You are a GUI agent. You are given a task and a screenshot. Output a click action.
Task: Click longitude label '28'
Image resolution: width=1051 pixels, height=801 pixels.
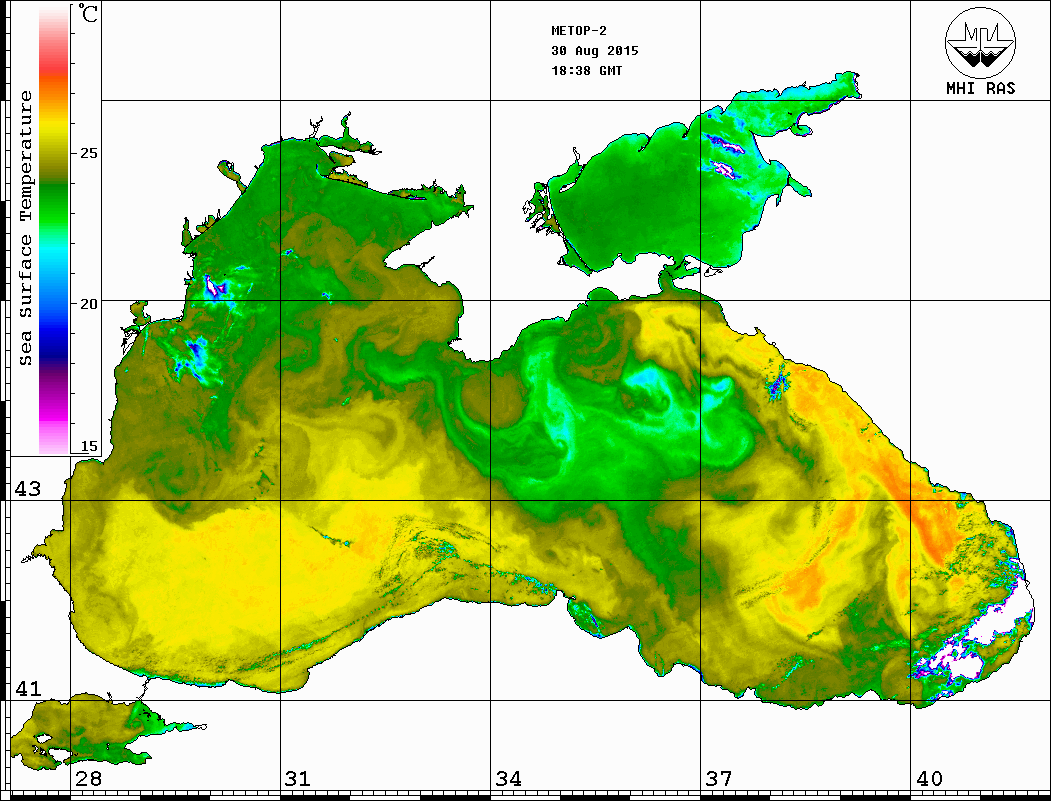(88, 779)
